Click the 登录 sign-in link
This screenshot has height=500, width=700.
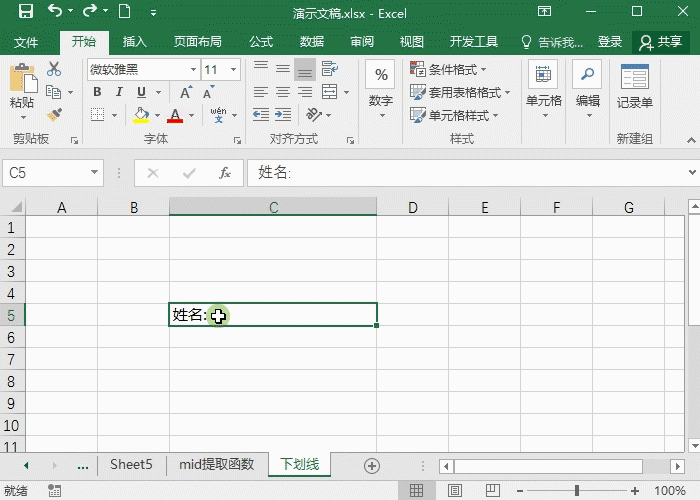[x=610, y=42]
